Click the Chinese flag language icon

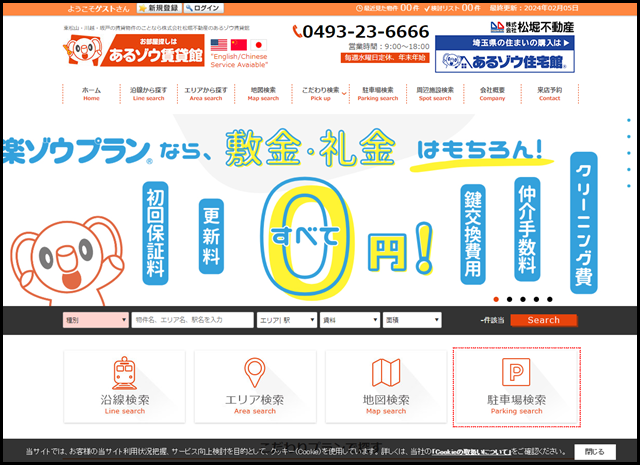click(x=239, y=44)
